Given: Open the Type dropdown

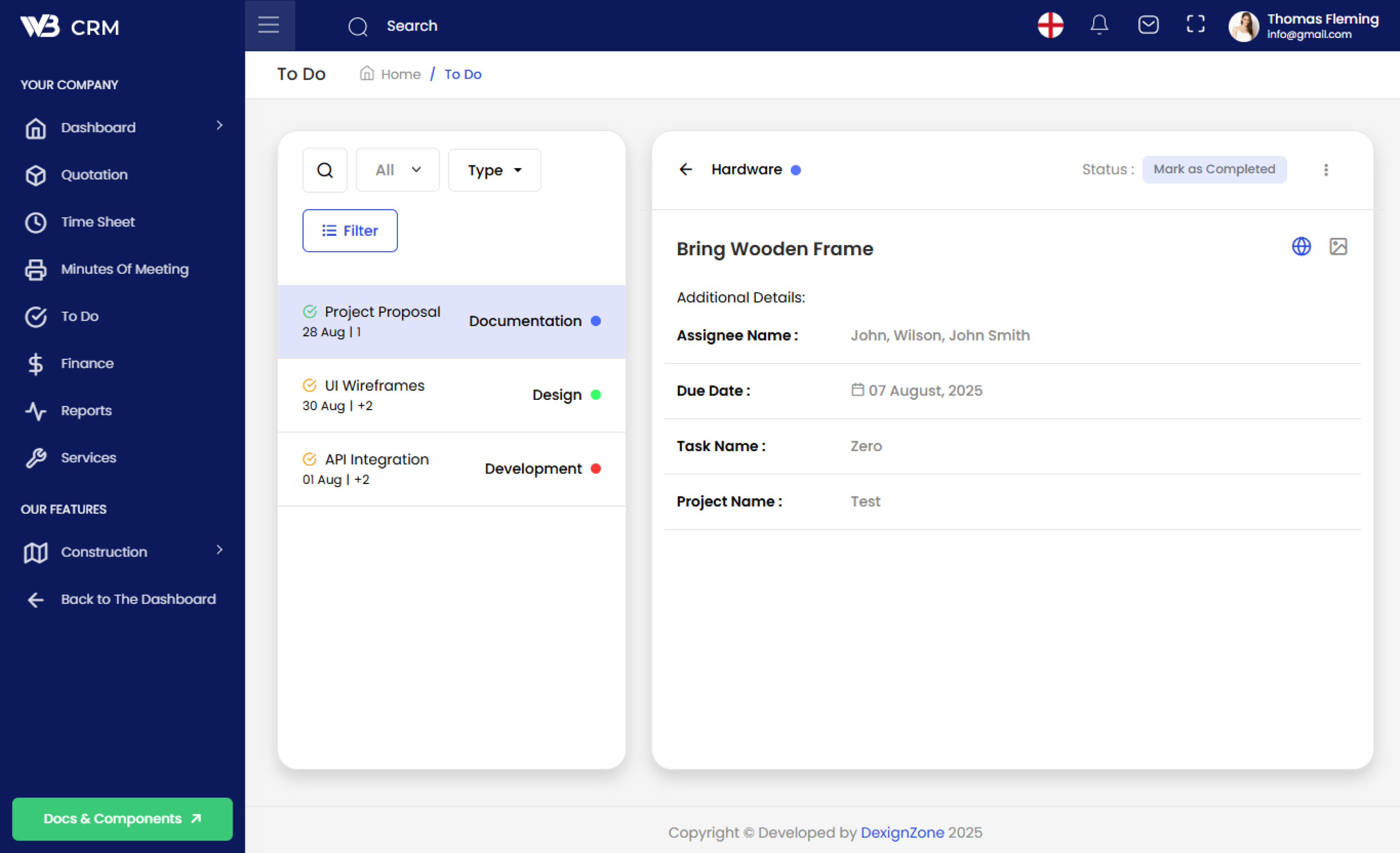Looking at the screenshot, I should pyautogui.click(x=494, y=170).
